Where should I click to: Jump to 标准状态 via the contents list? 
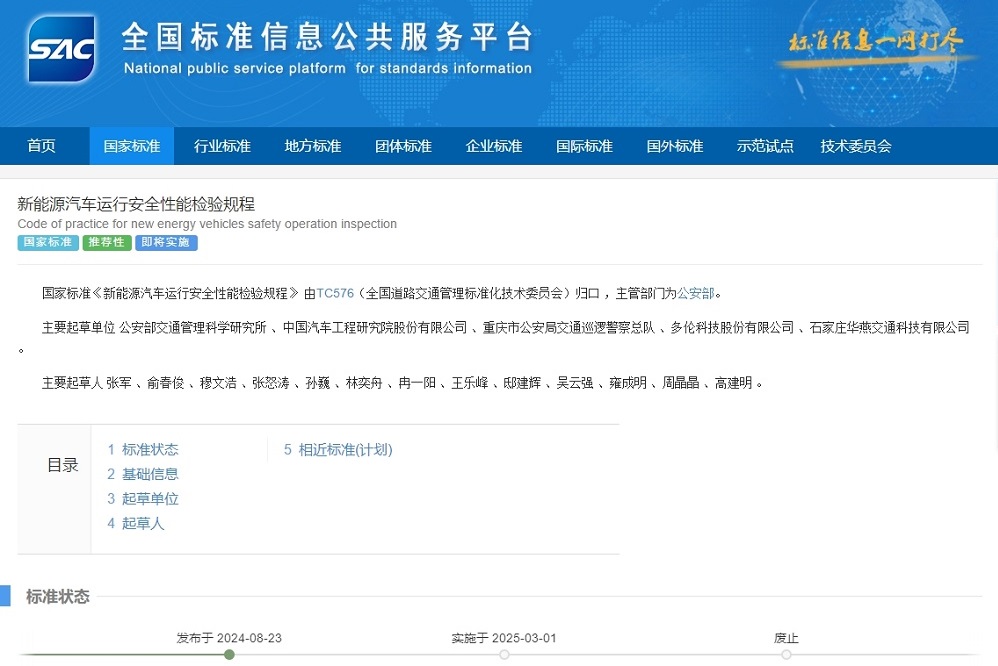[150, 450]
